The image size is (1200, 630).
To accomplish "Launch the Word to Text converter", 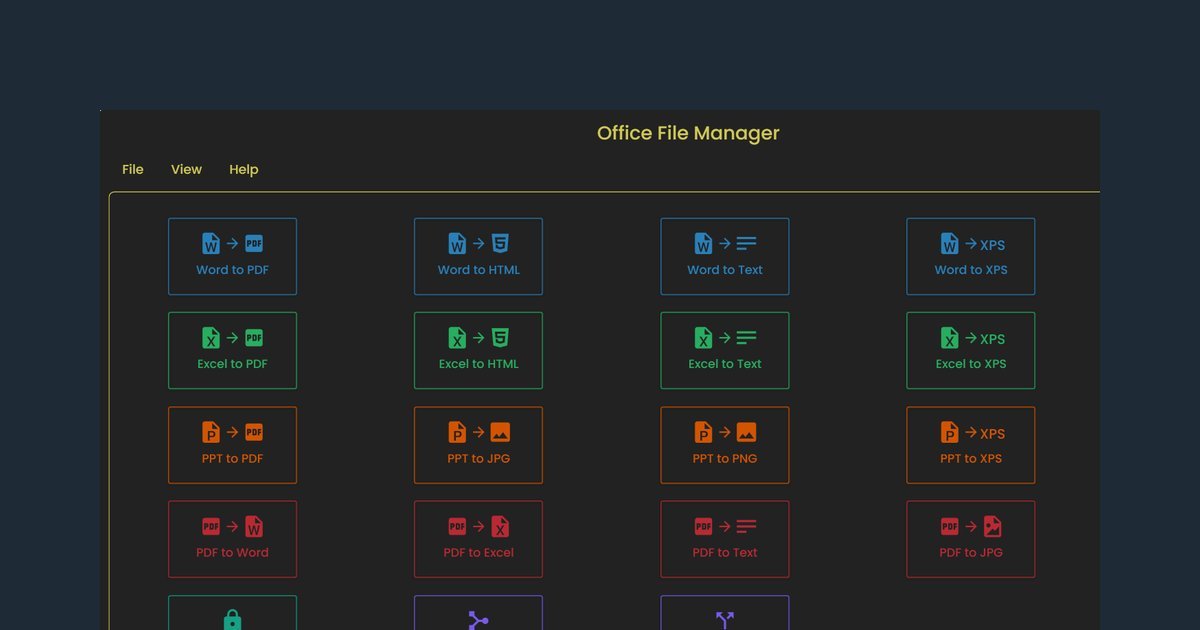I will point(724,257).
